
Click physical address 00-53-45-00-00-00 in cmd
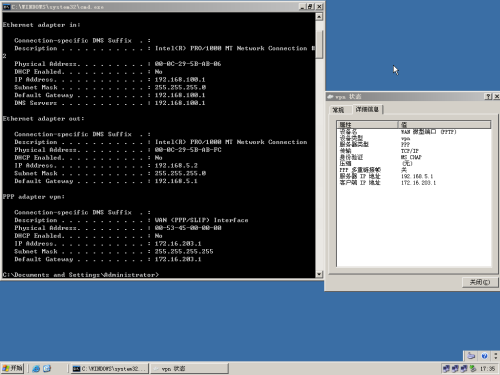(x=188, y=228)
